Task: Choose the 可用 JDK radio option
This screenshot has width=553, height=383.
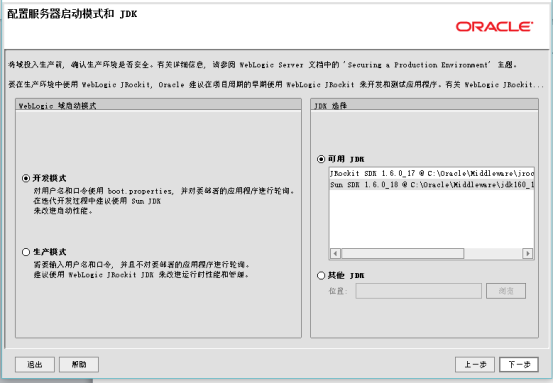Action: pos(321,159)
